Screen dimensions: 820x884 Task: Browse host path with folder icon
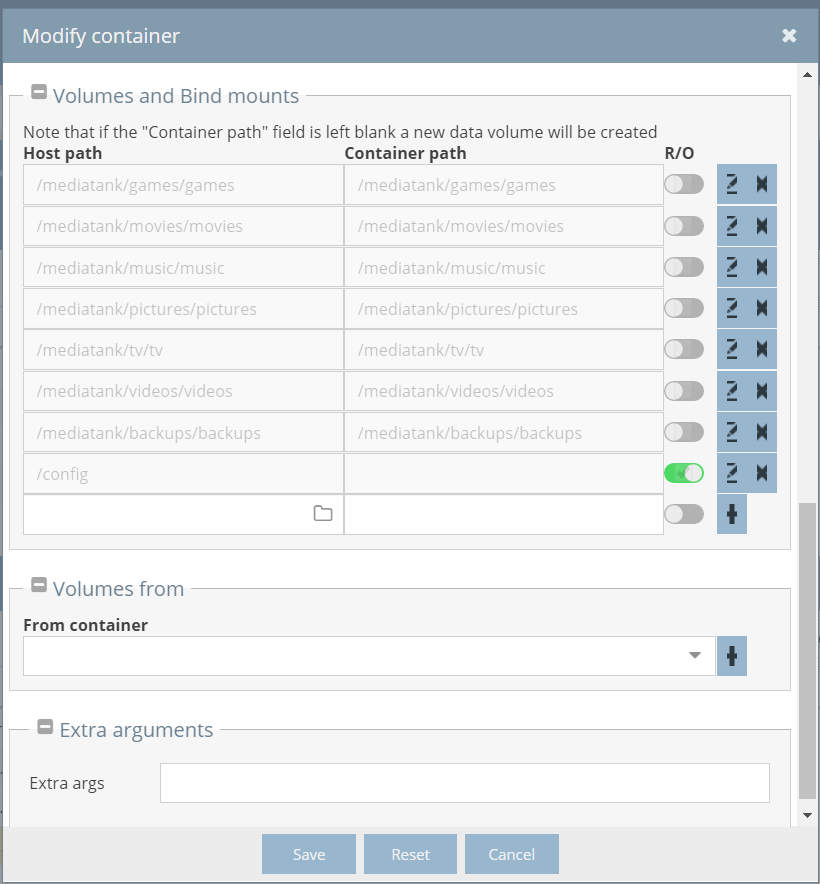pyautogui.click(x=323, y=514)
